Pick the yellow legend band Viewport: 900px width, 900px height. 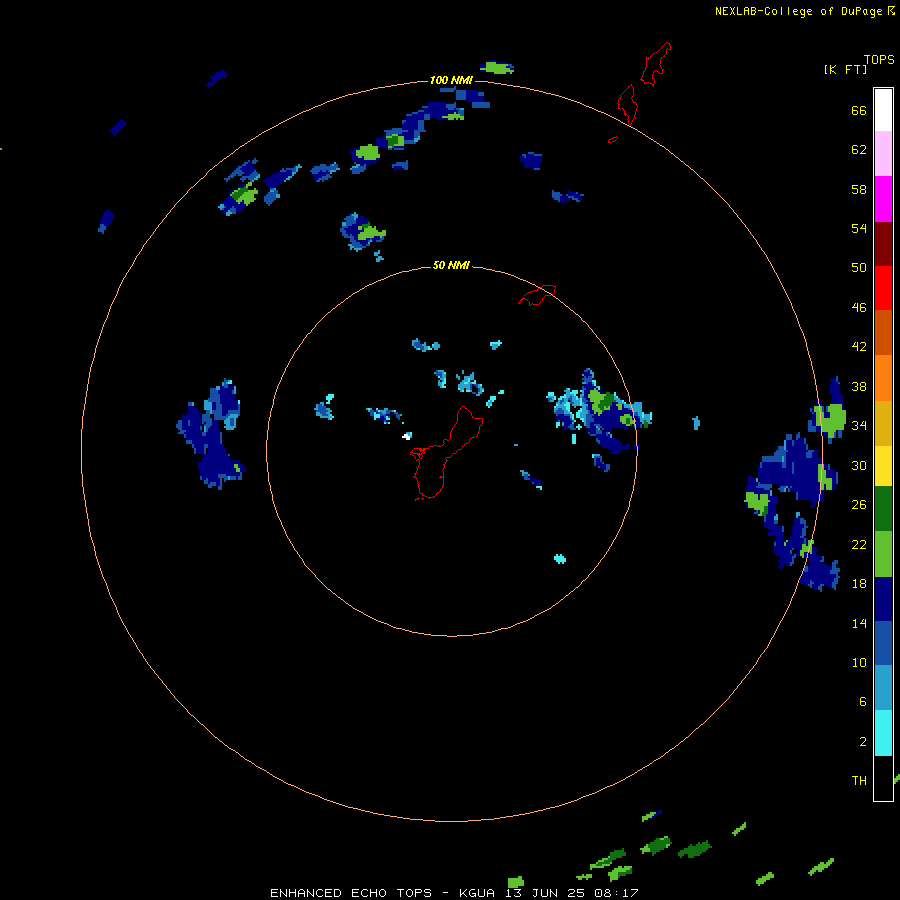click(x=883, y=465)
